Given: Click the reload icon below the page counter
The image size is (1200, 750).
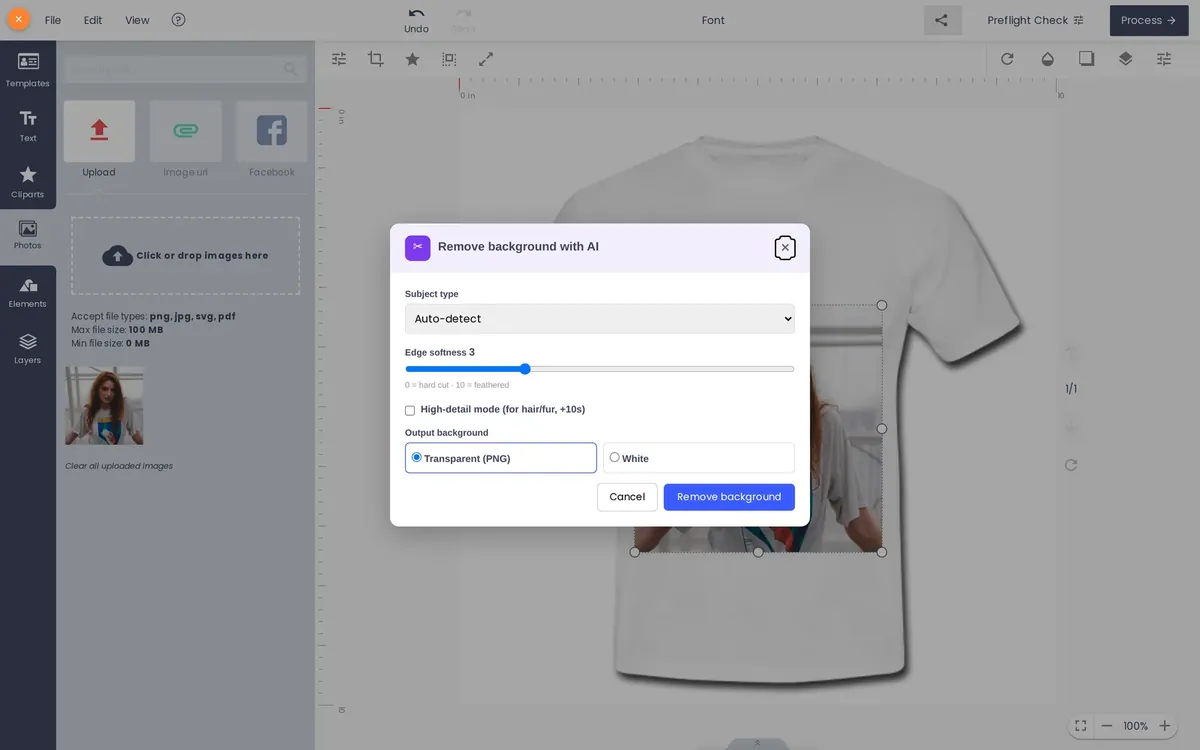Looking at the screenshot, I should click(x=1071, y=465).
